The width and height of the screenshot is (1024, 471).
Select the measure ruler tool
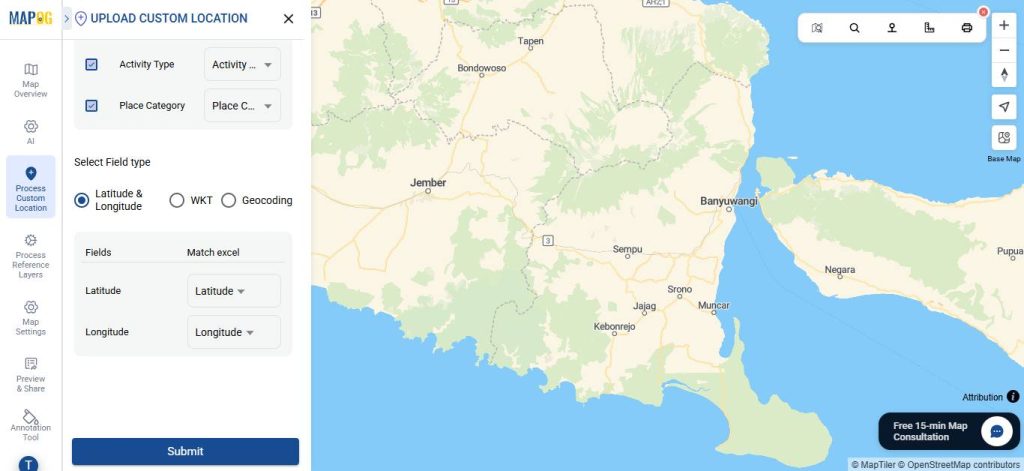929,28
